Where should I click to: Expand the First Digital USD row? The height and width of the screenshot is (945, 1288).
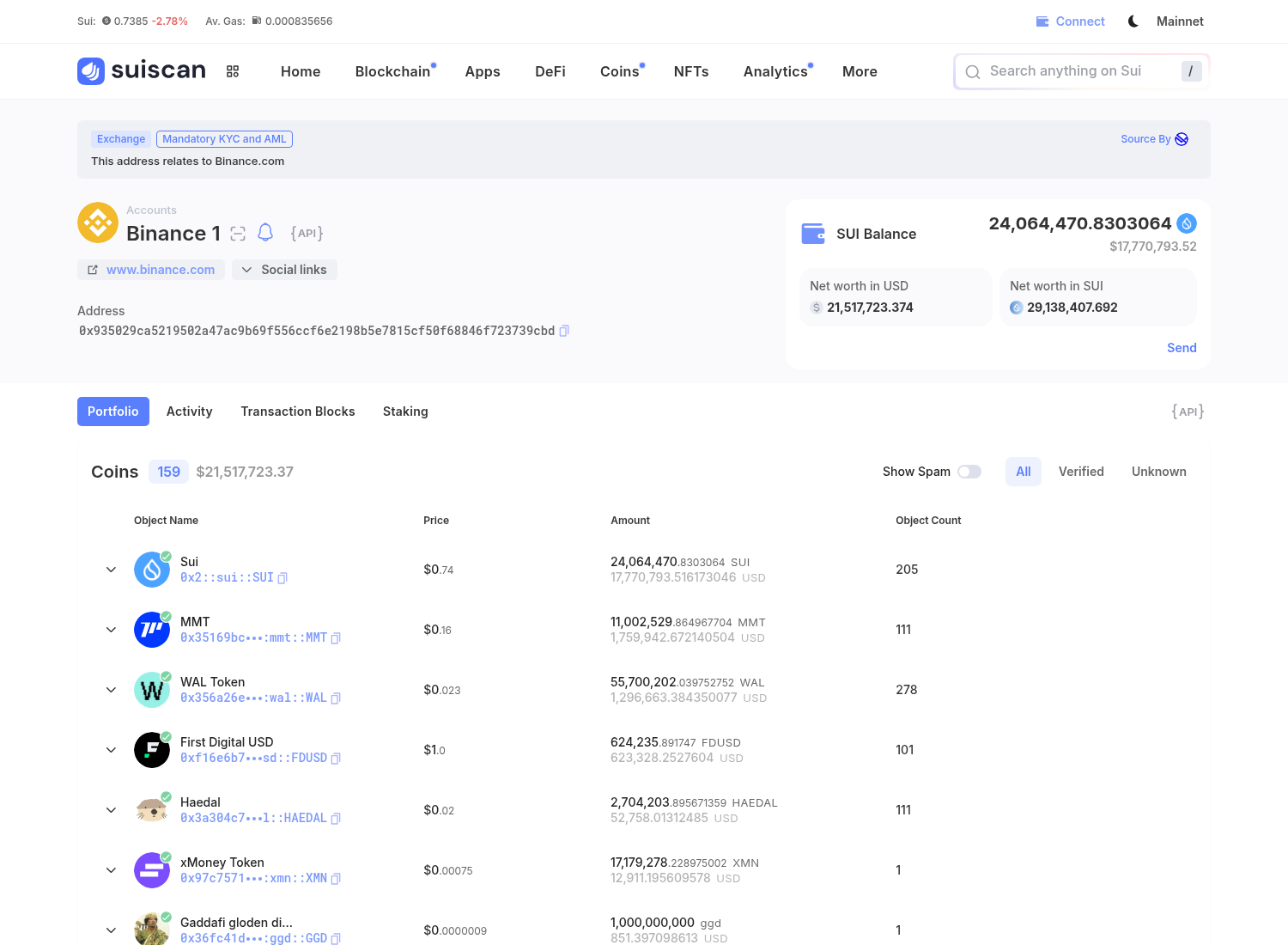[x=111, y=750]
